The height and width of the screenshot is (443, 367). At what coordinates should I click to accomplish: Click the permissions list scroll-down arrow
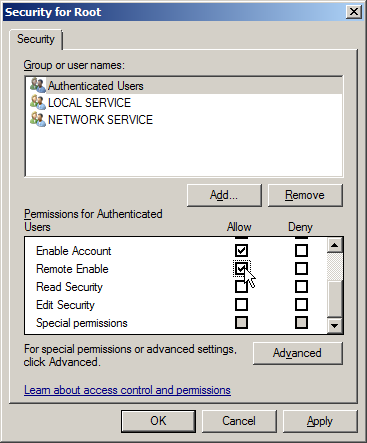coord(335,326)
